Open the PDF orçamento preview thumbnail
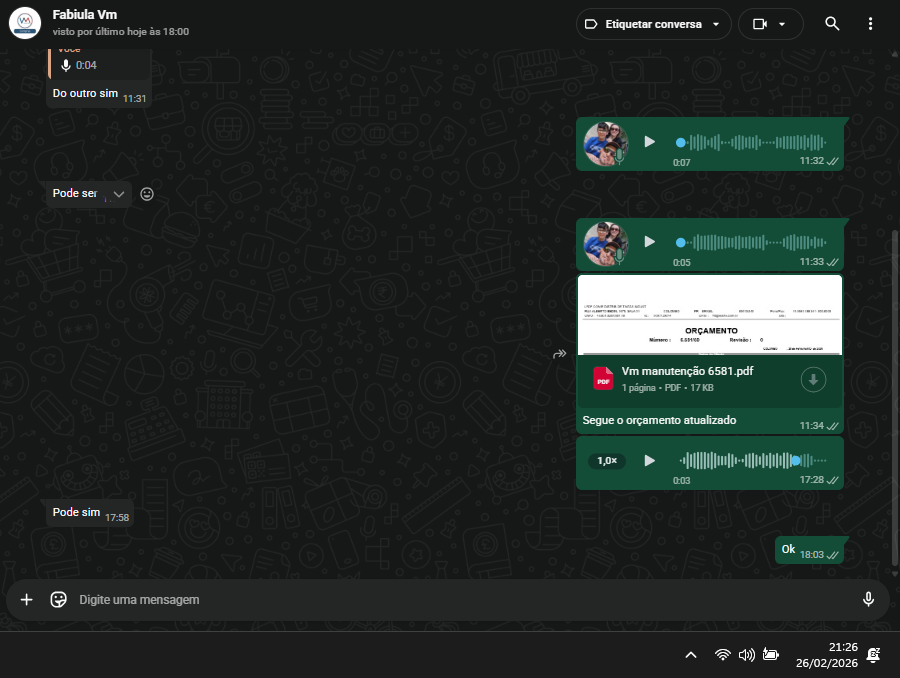Image resolution: width=900 pixels, height=678 pixels. tap(710, 315)
